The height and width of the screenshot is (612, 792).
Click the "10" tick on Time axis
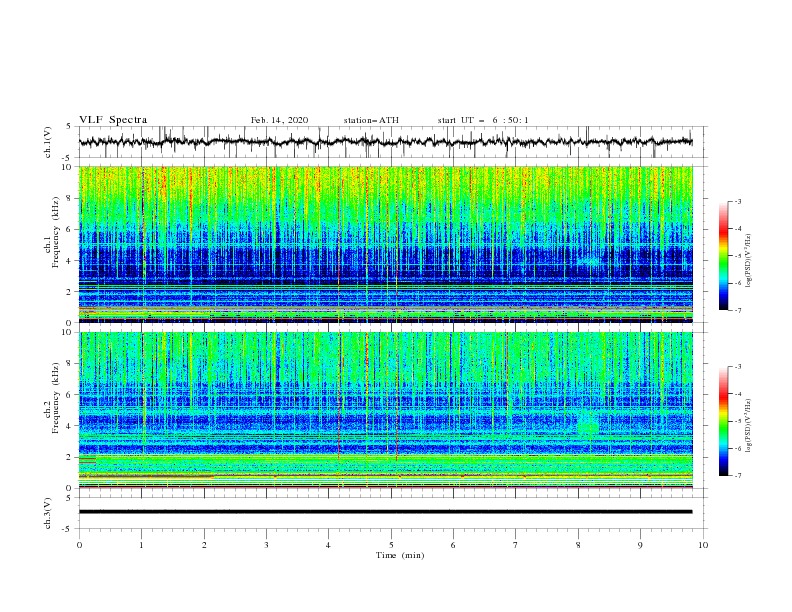(x=703, y=545)
